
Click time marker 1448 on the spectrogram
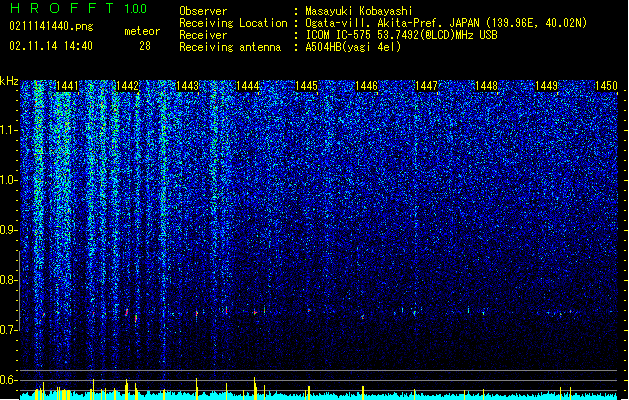pos(486,86)
